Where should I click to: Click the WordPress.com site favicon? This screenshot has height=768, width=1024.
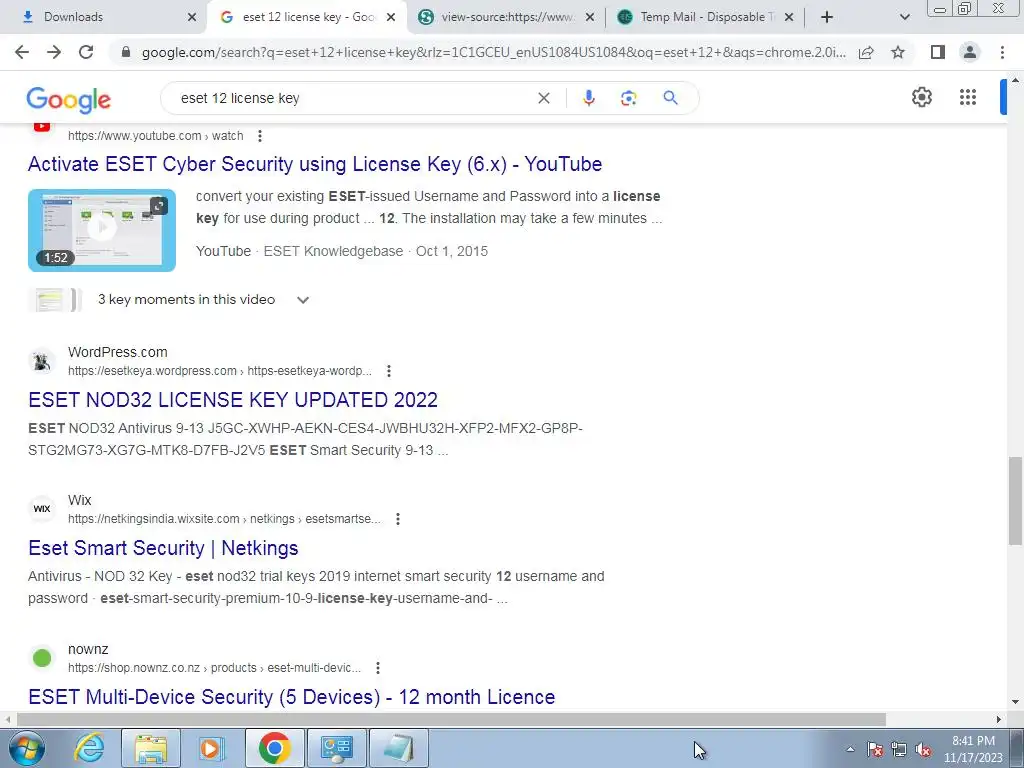tap(42, 360)
